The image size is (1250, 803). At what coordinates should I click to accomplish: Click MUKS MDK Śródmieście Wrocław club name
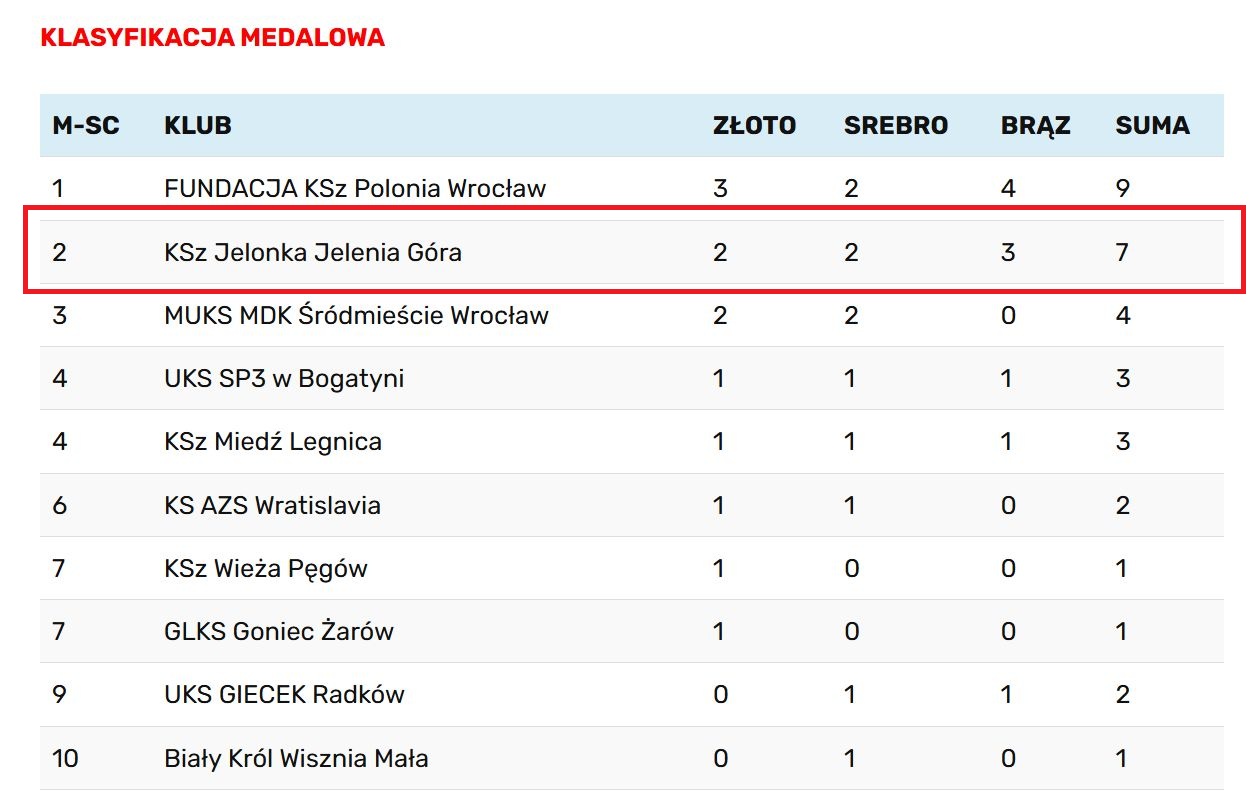click(356, 316)
